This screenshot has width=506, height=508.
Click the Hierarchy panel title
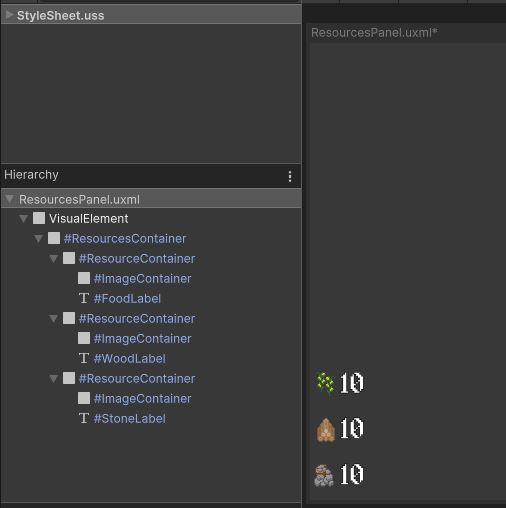pyautogui.click(x=31, y=175)
